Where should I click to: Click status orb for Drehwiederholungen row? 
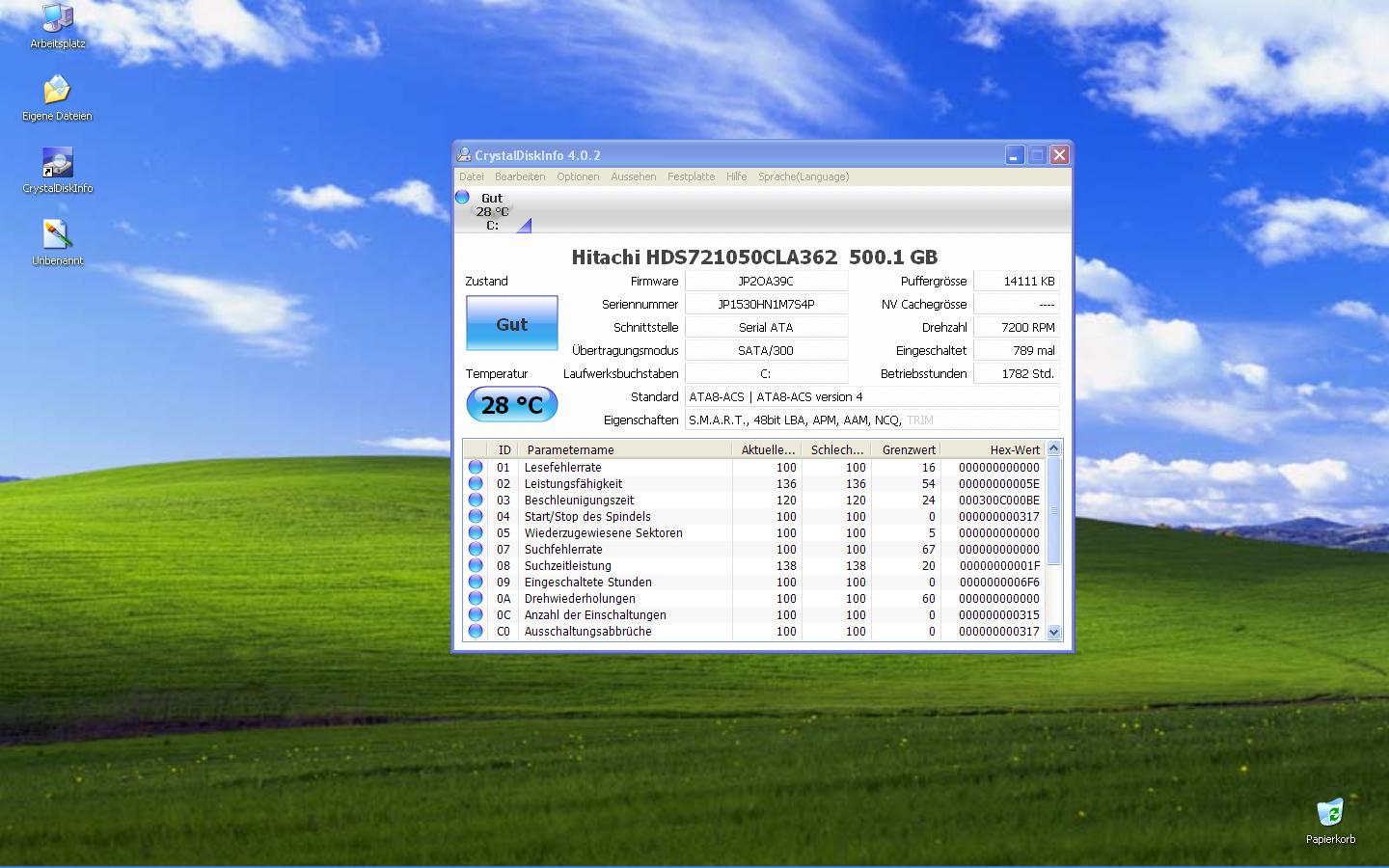click(476, 598)
